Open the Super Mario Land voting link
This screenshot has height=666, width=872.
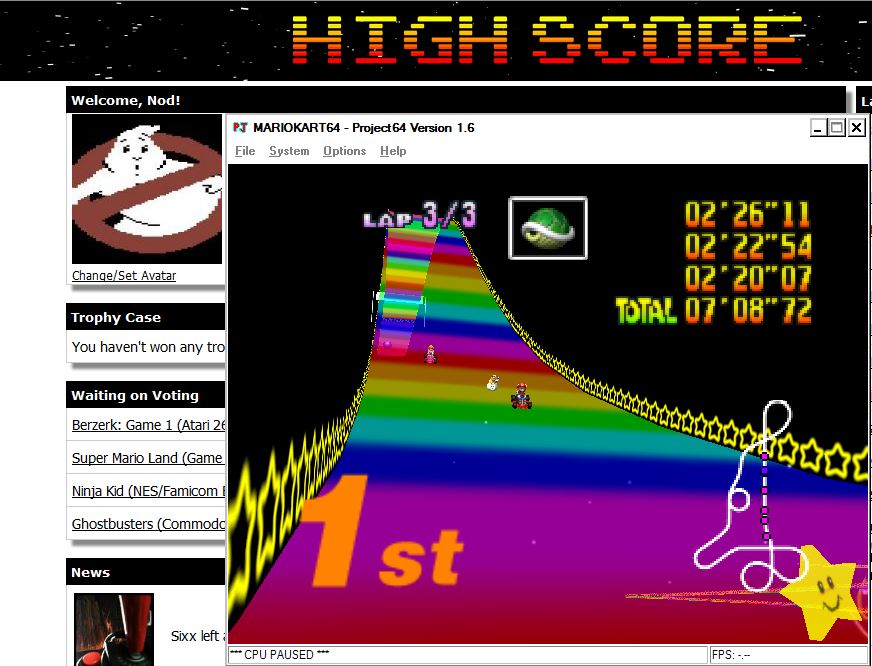tap(148, 458)
